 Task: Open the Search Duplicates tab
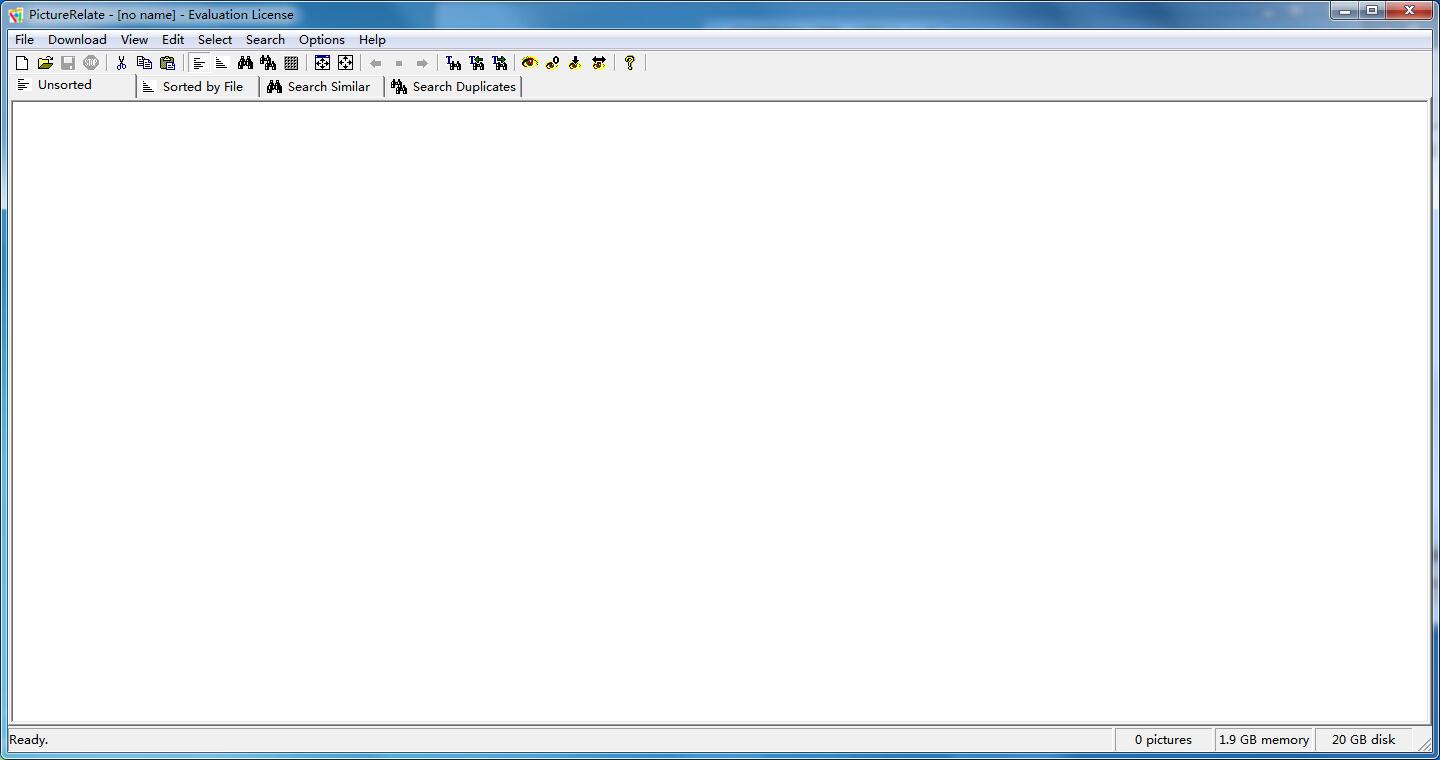tap(454, 87)
